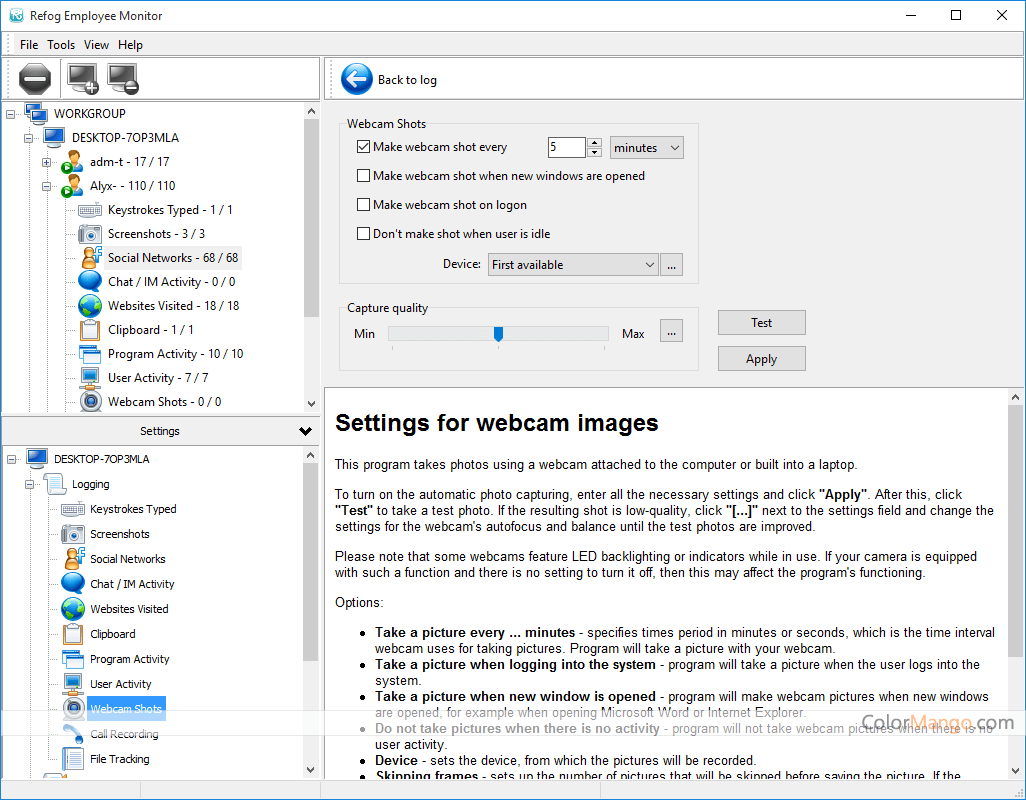Select Websites Visited globe icon under Alyx

(91, 306)
